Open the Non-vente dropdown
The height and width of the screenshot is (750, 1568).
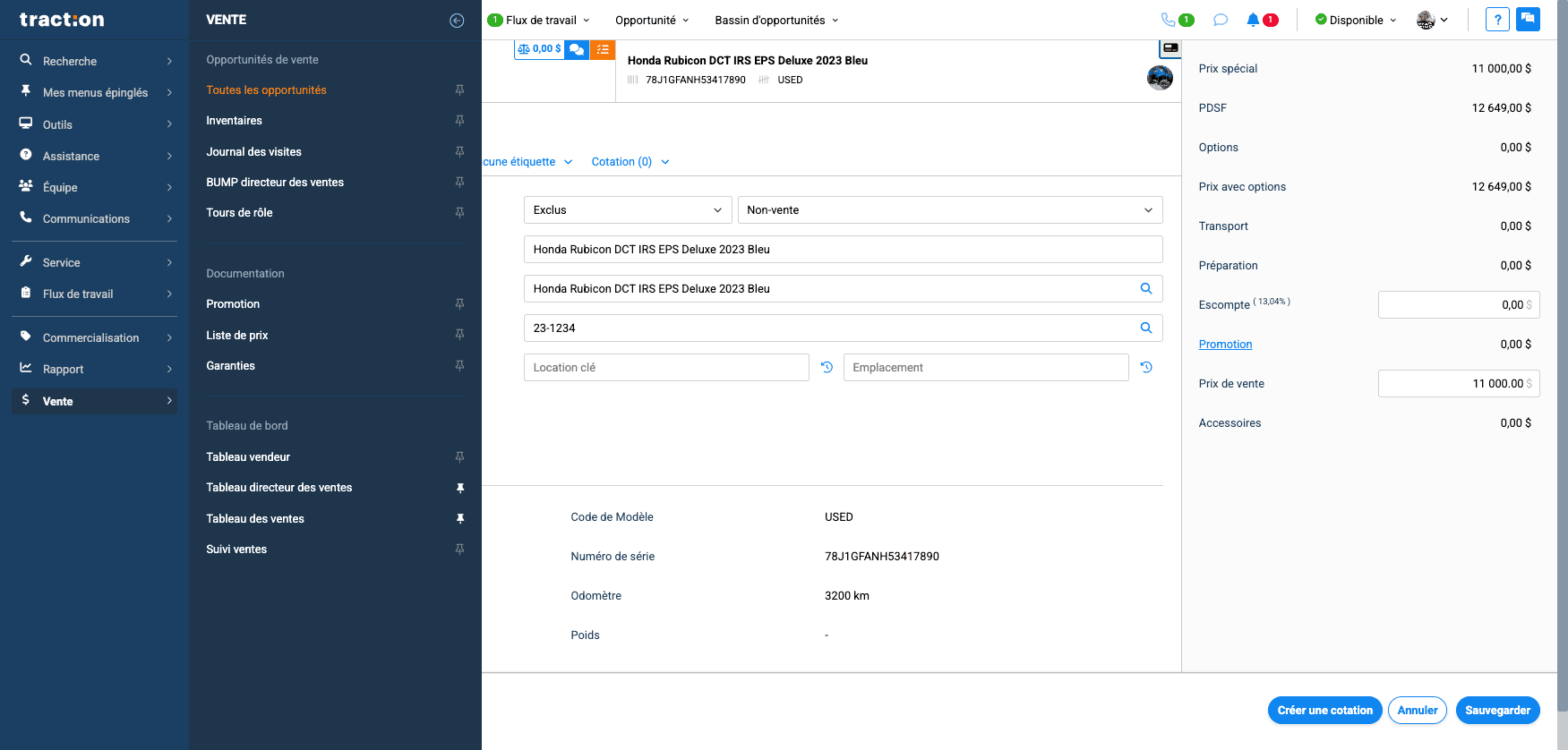click(950, 210)
